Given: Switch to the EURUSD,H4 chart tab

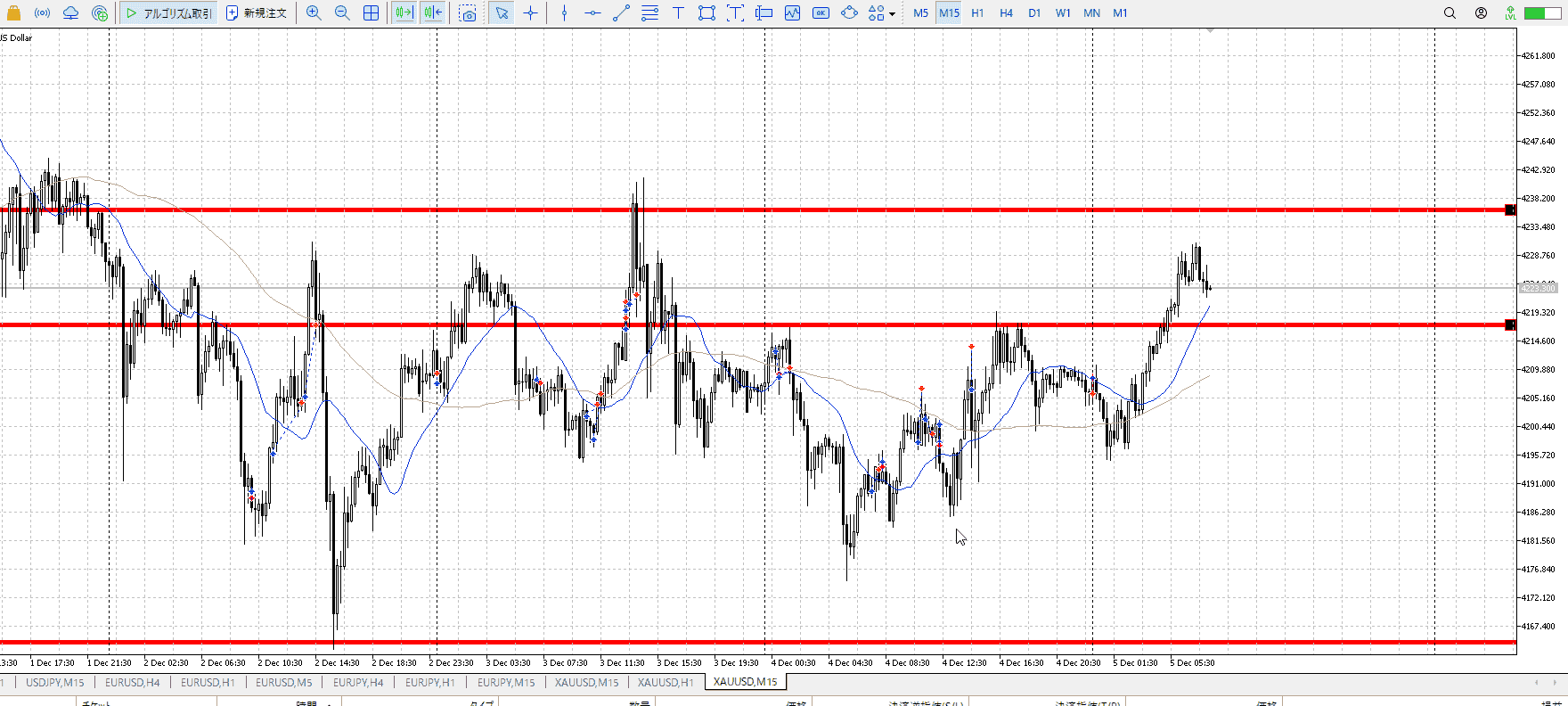Looking at the screenshot, I should tap(133, 682).
